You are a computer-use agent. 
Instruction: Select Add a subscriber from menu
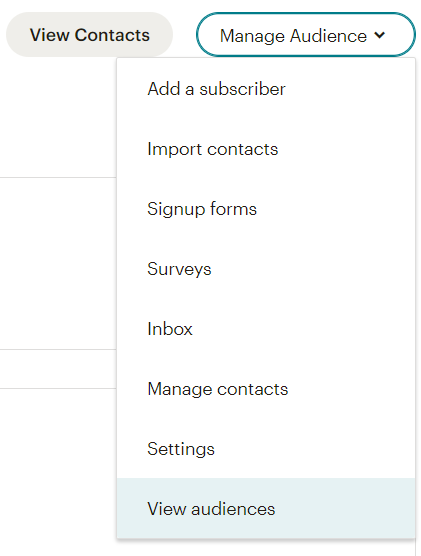[266, 89]
